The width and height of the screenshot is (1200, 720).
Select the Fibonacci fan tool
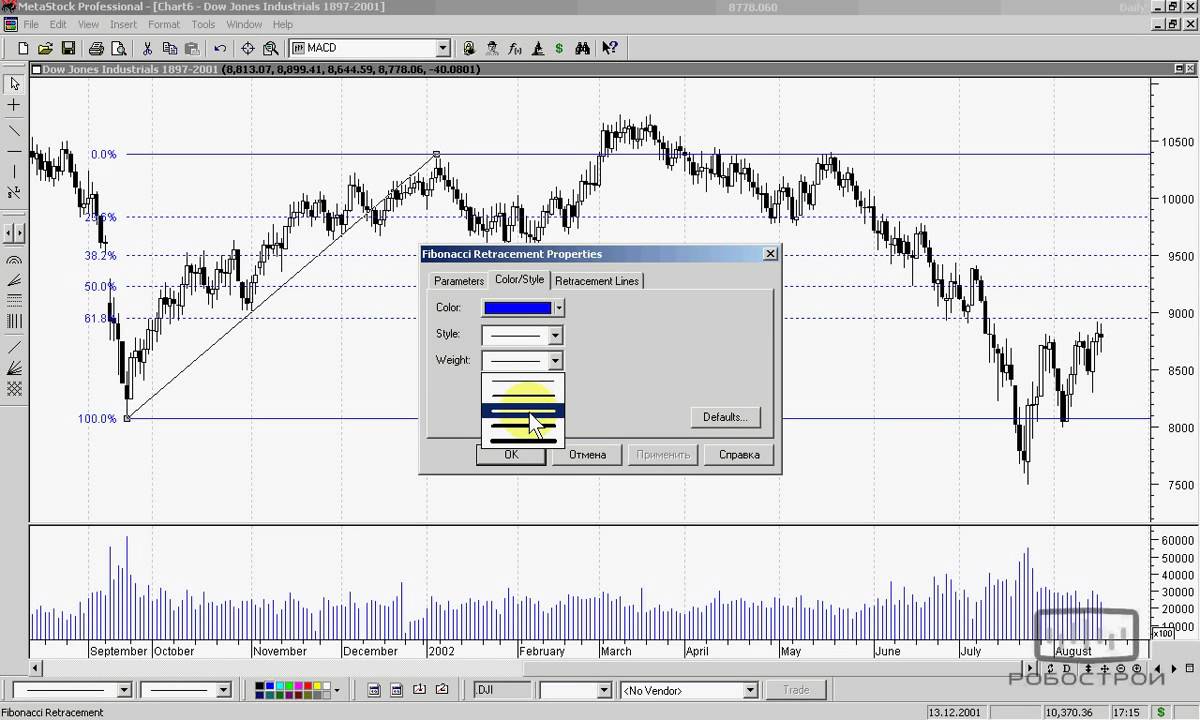pos(14,280)
